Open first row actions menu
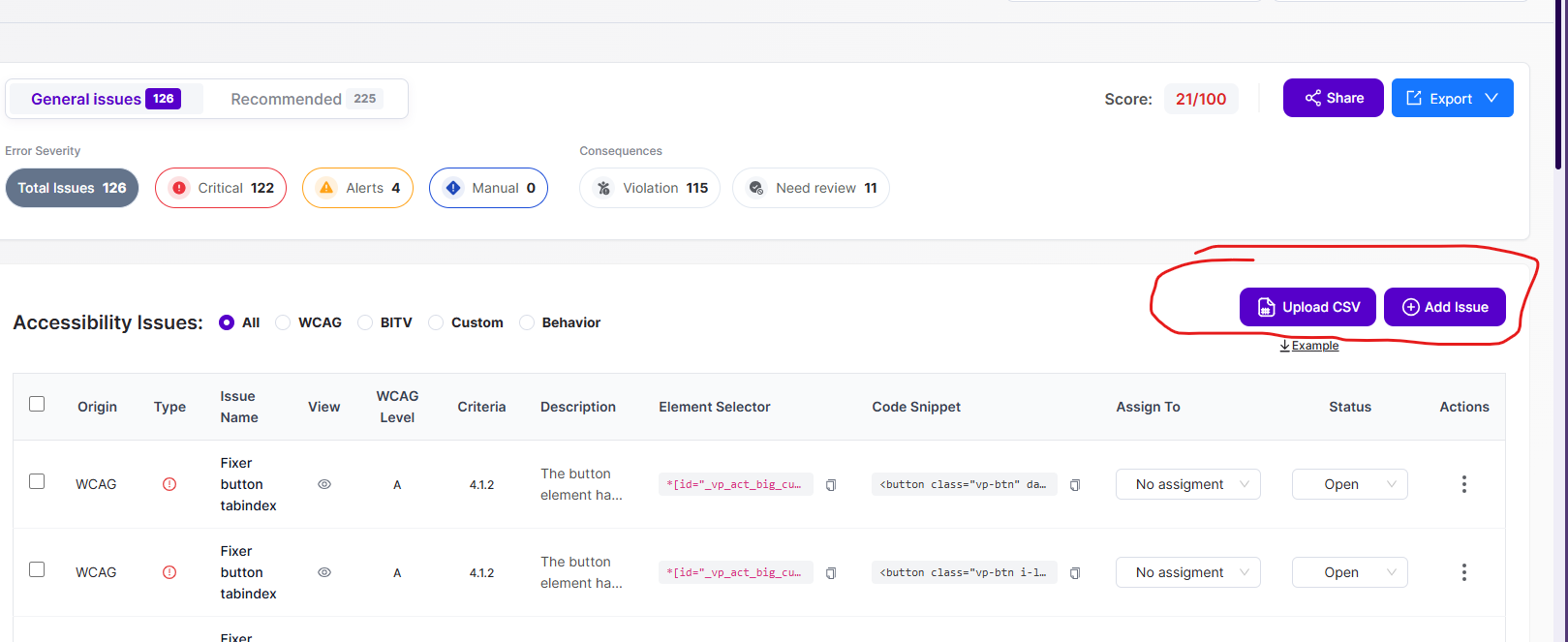The width and height of the screenshot is (1568, 642). click(x=1464, y=484)
